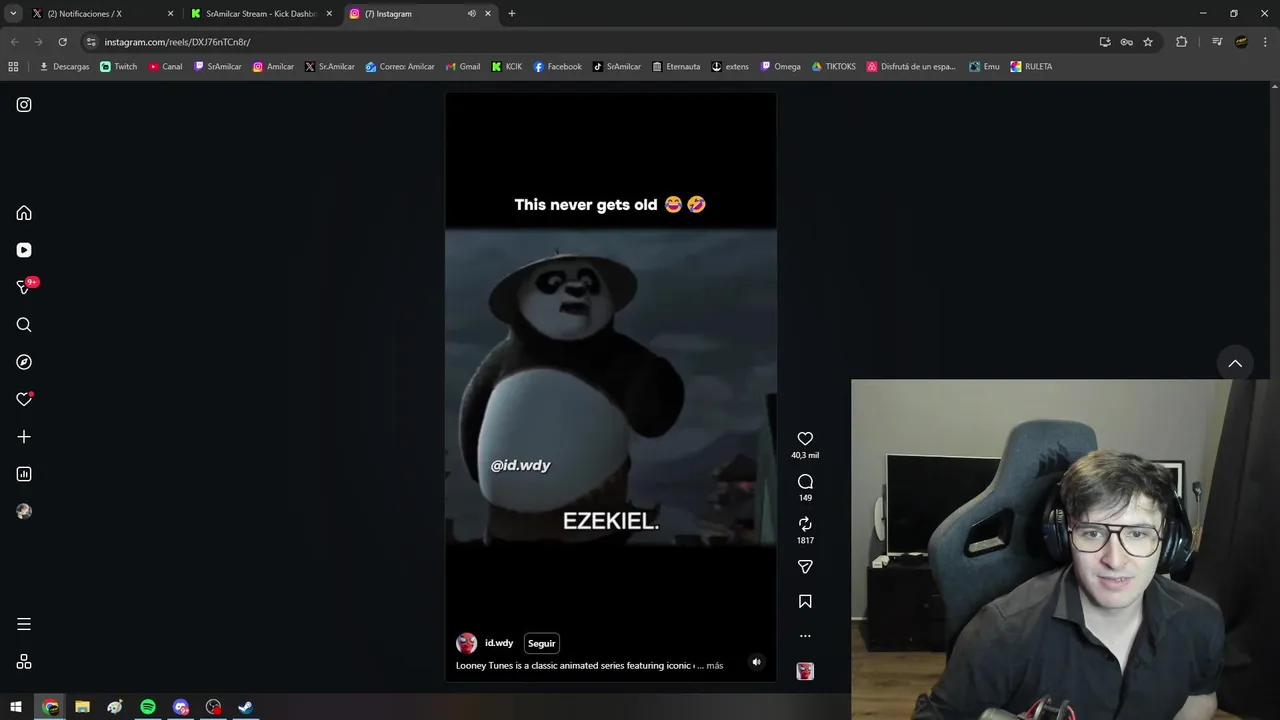Open File Explorer from taskbar
This screenshot has width=1280, height=720.
[x=83, y=707]
